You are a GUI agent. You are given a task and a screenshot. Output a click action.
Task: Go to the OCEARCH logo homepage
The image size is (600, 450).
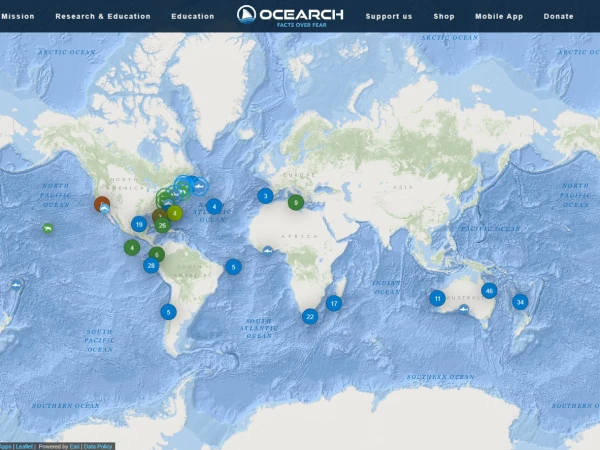[x=290, y=15]
